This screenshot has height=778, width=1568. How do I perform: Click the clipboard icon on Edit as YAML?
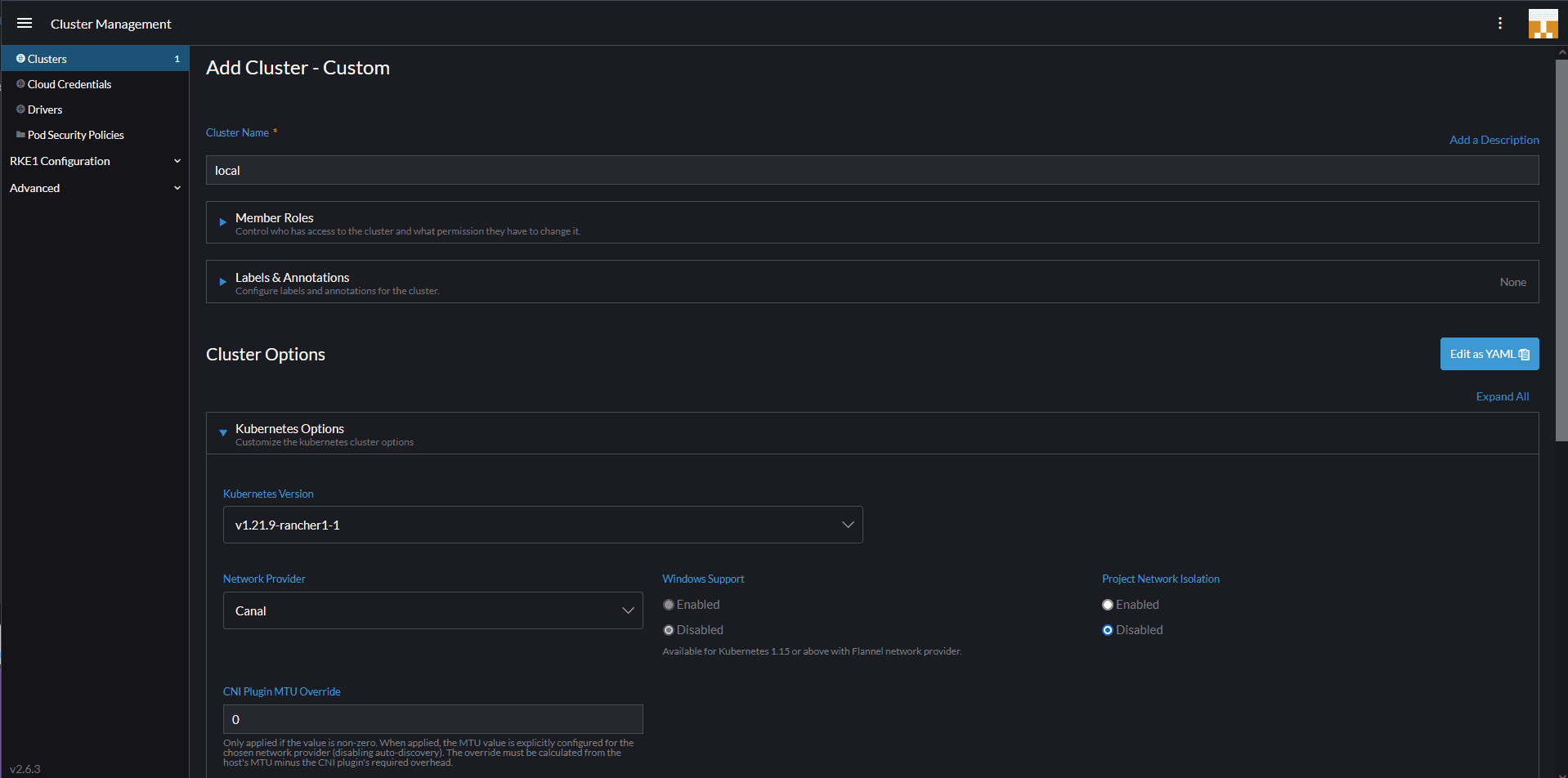click(x=1524, y=355)
